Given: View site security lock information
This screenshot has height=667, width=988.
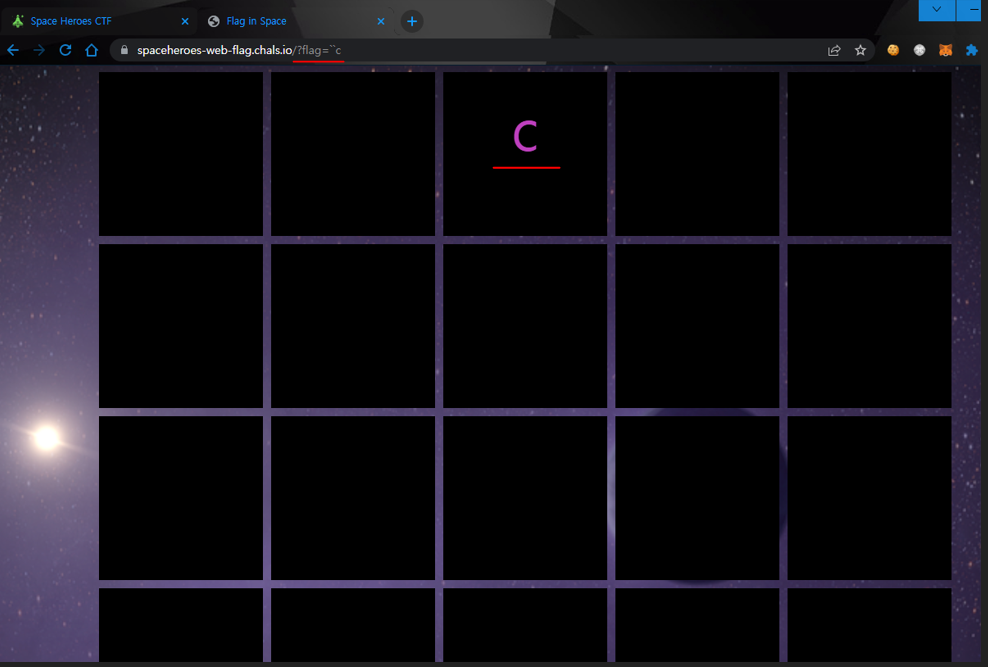Looking at the screenshot, I should tap(124, 50).
